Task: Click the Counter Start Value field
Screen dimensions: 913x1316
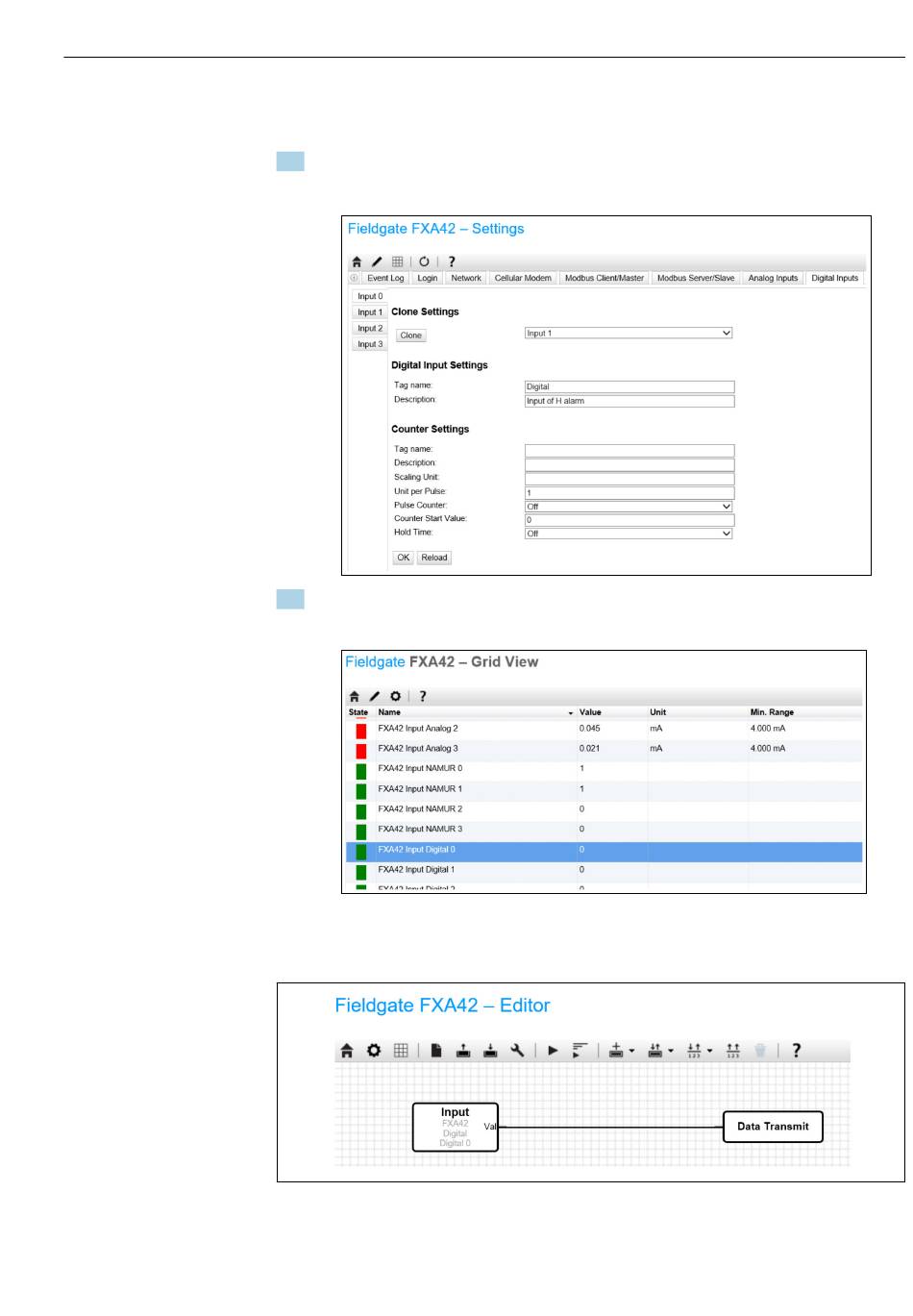Action: pos(629,520)
